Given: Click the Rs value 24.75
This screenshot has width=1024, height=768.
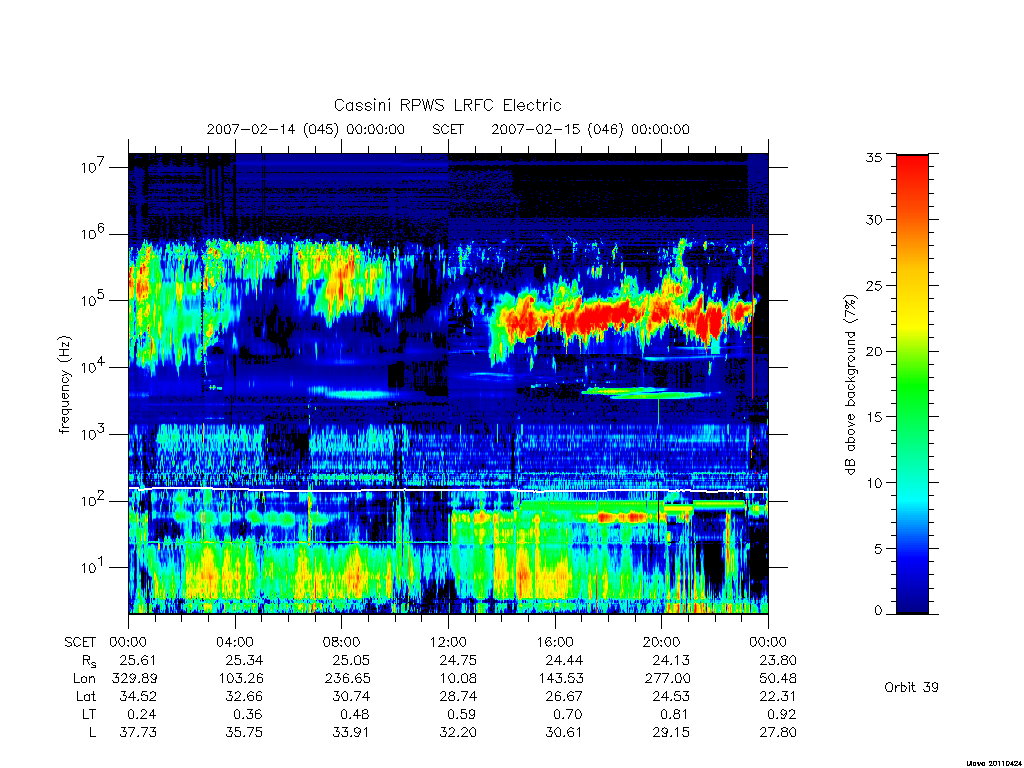Looking at the screenshot, I should click(458, 660).
